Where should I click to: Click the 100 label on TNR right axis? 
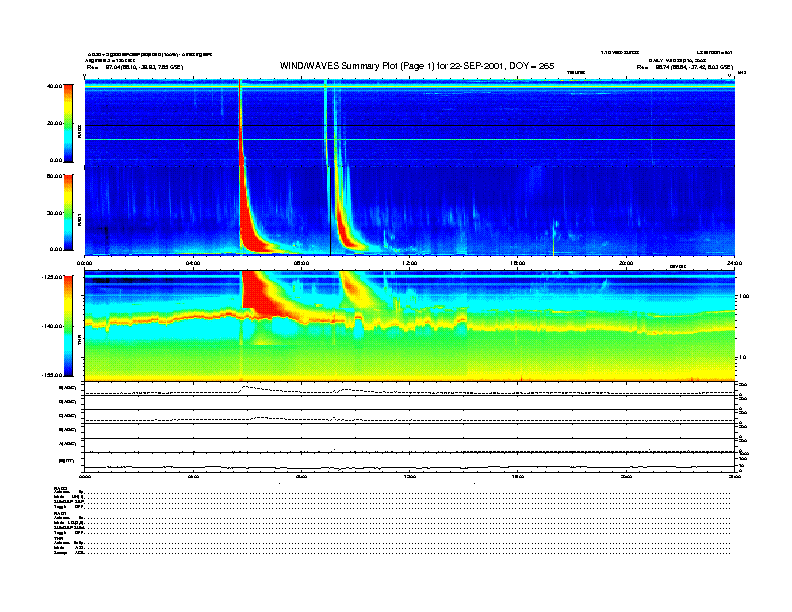[744, 296]
